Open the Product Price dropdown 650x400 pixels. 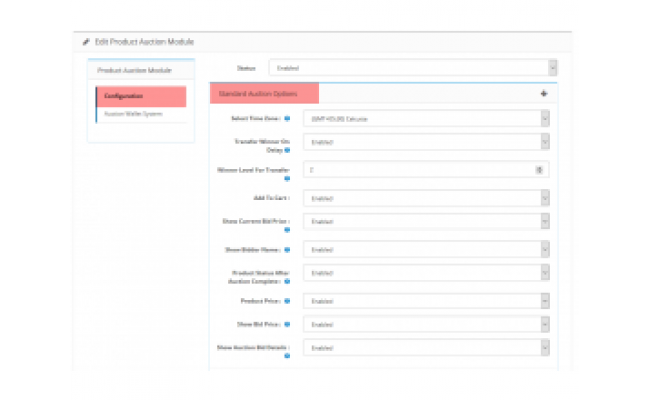[426, 301]
